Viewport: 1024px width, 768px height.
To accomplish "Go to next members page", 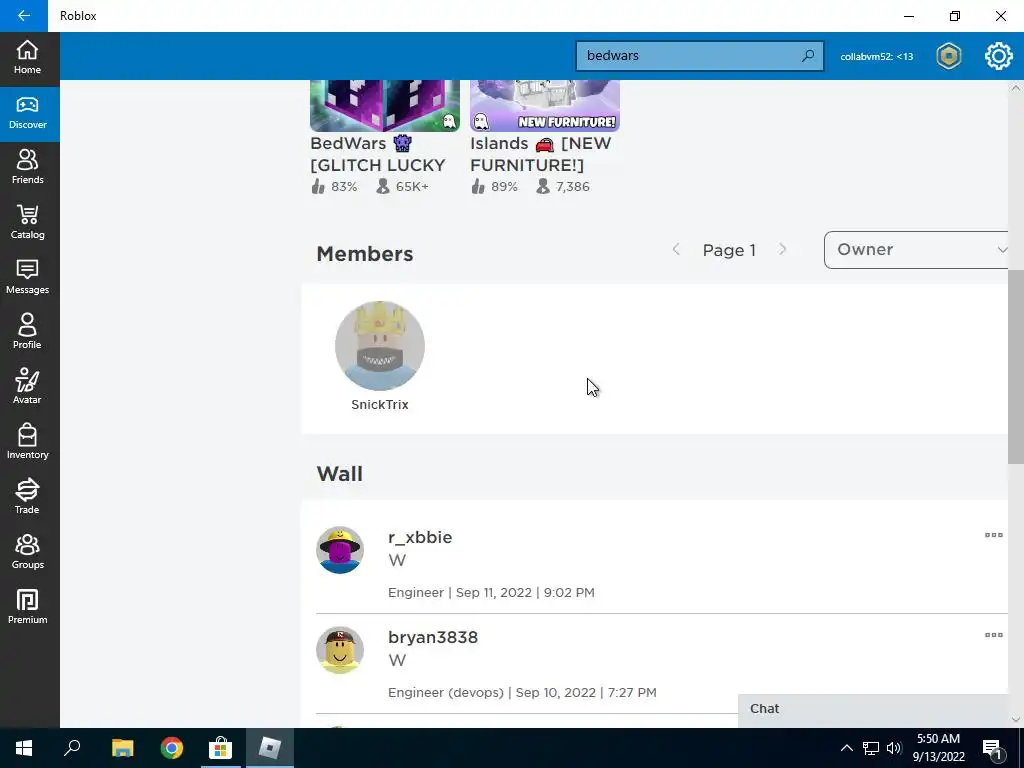I will [x=782, y=249].
